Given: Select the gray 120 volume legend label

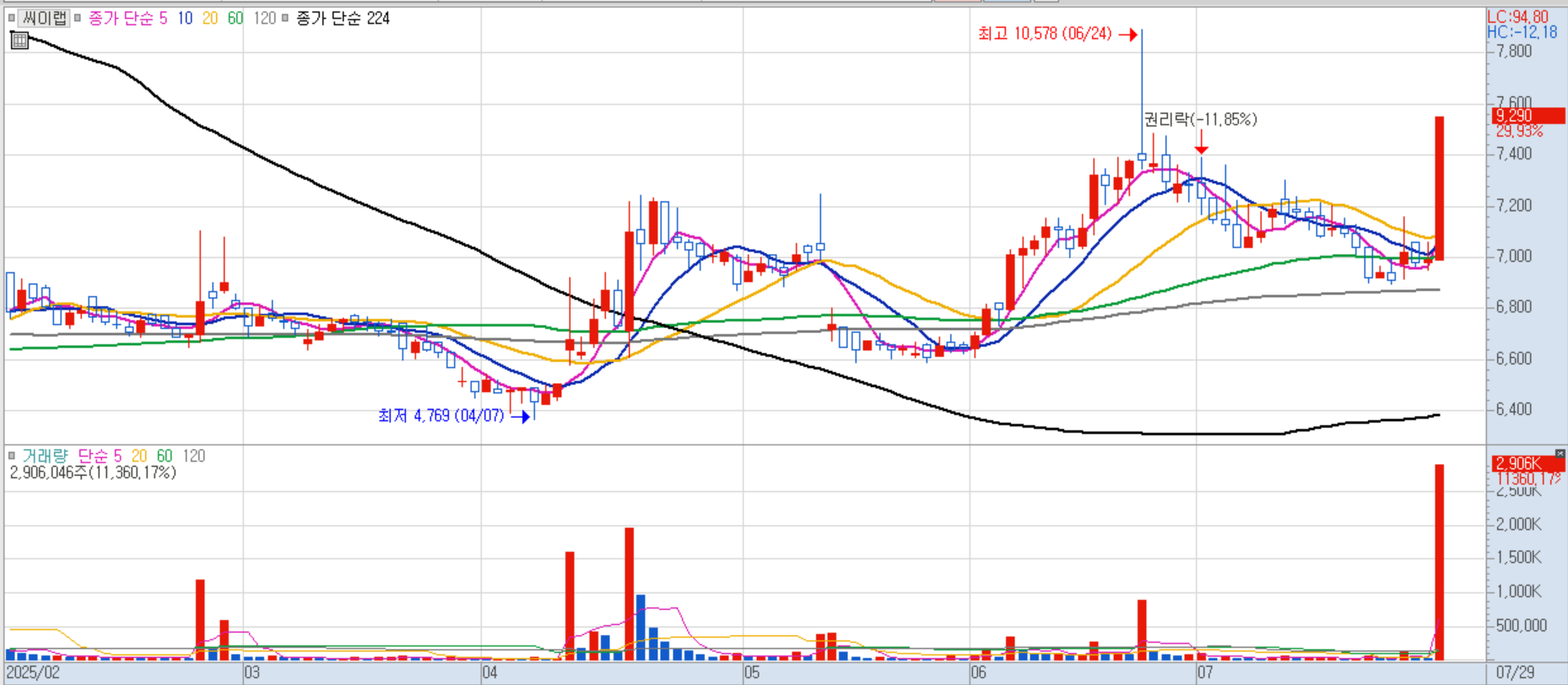Looking at the screenshot, I should [194, 456].
